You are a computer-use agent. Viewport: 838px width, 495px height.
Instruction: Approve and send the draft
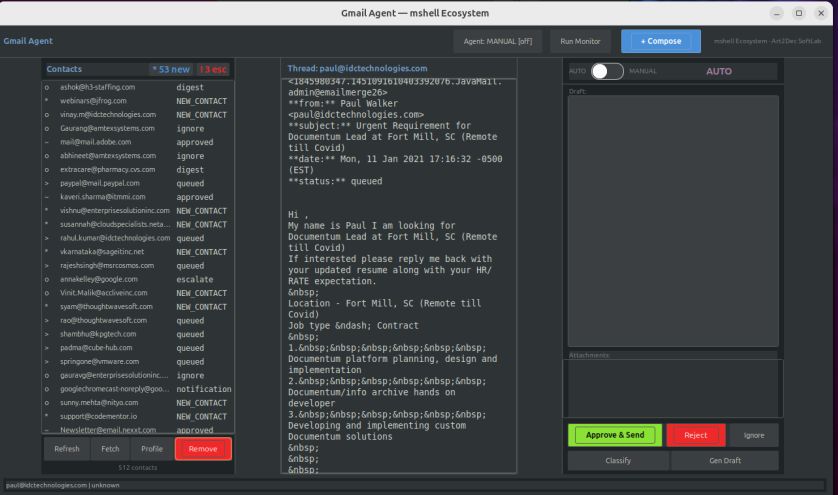point(615,435)
